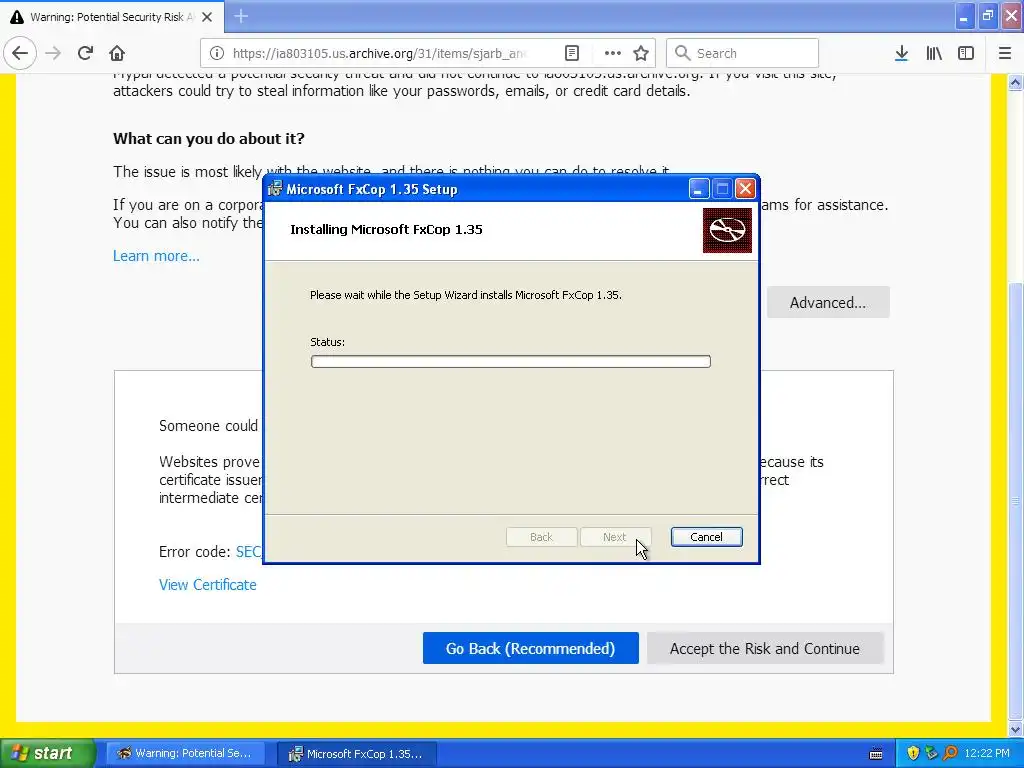Minimize the FxCop Setup window
This screenshot has height=768, width=1024.
(x=698, y=189)
